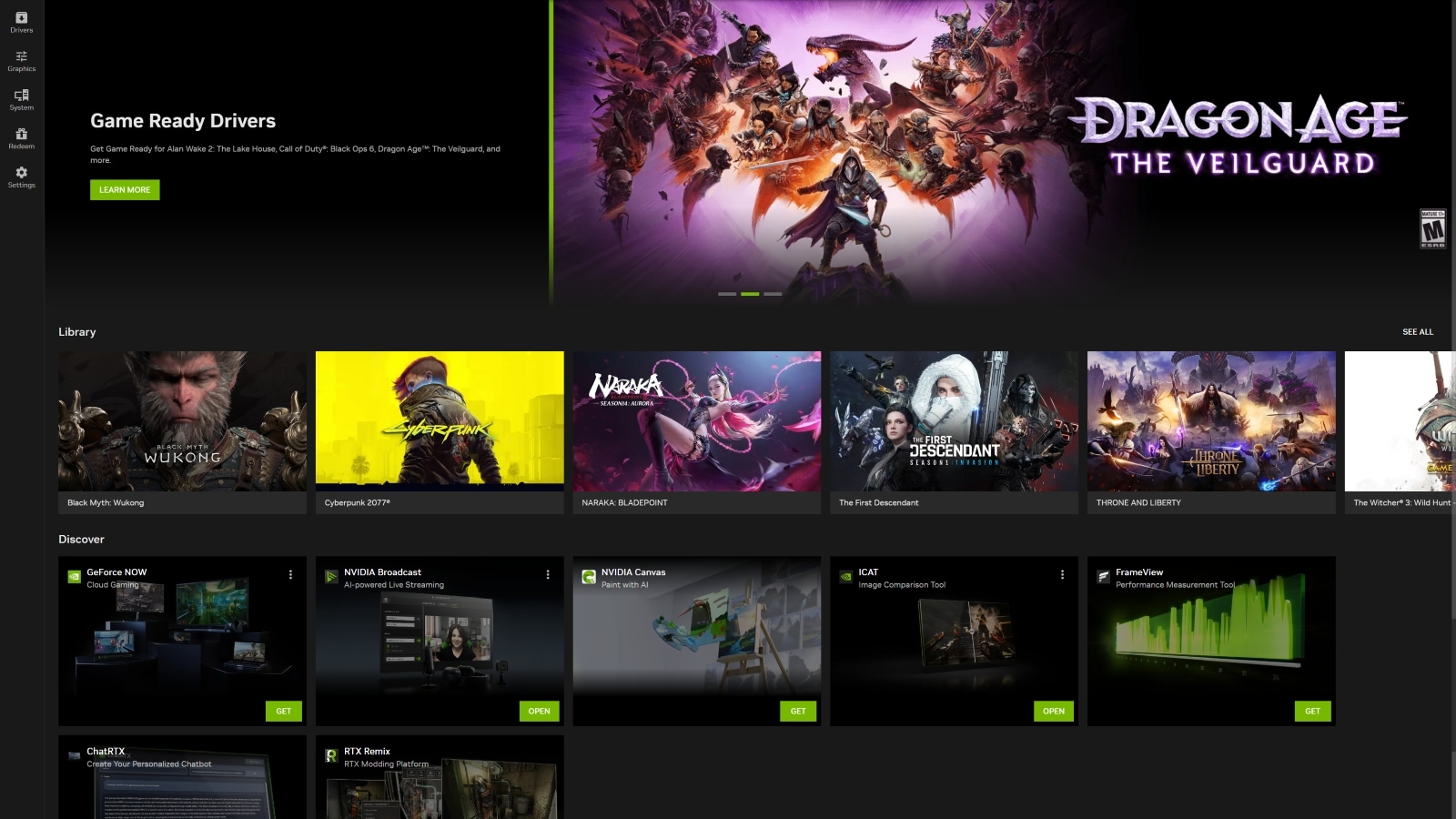1456x819 pixels.
Task: Click LEARN MORE on the Game Ready Drivers banner
Action: tap(125, 189)
